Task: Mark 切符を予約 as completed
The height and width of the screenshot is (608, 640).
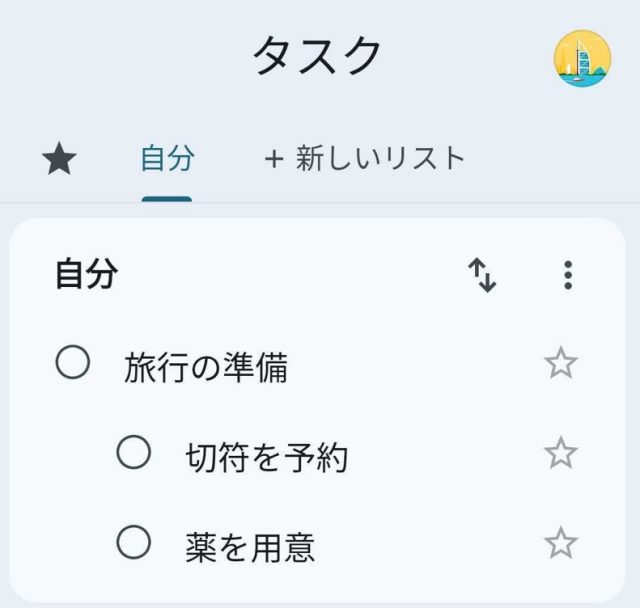Action: [x=134, y=453]
